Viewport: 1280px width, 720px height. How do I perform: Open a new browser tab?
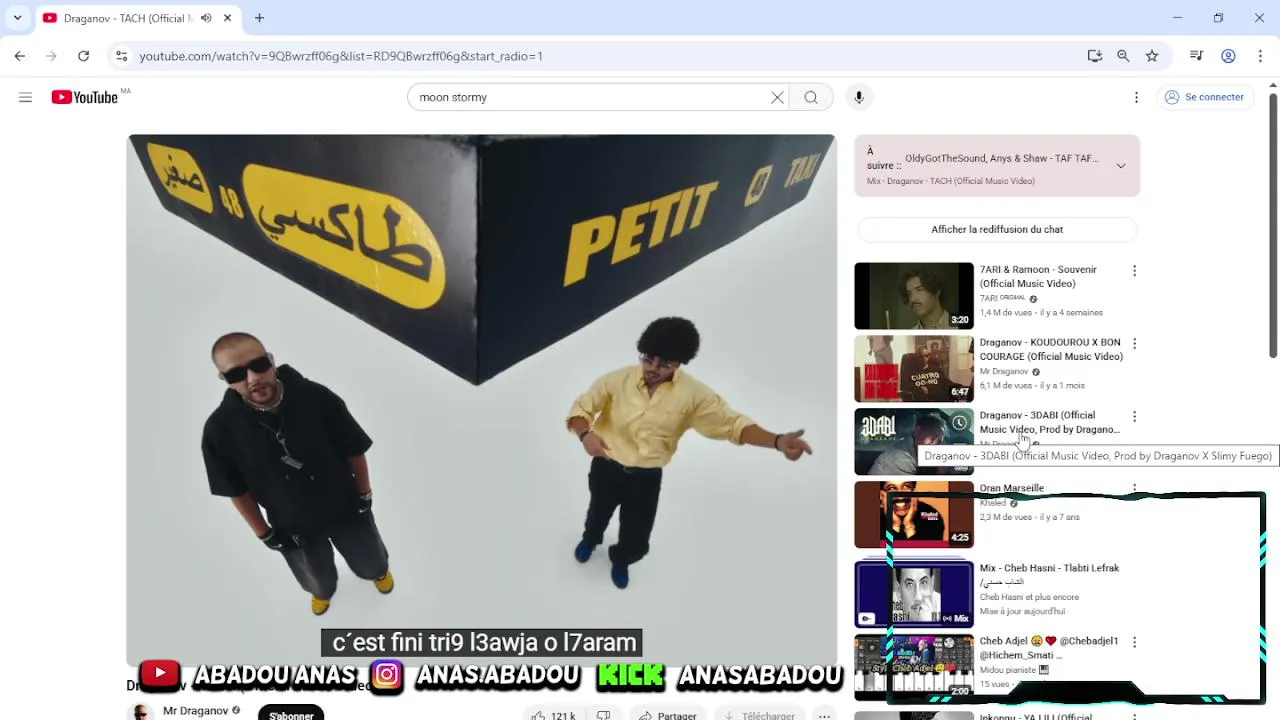(x=259, y=18)
